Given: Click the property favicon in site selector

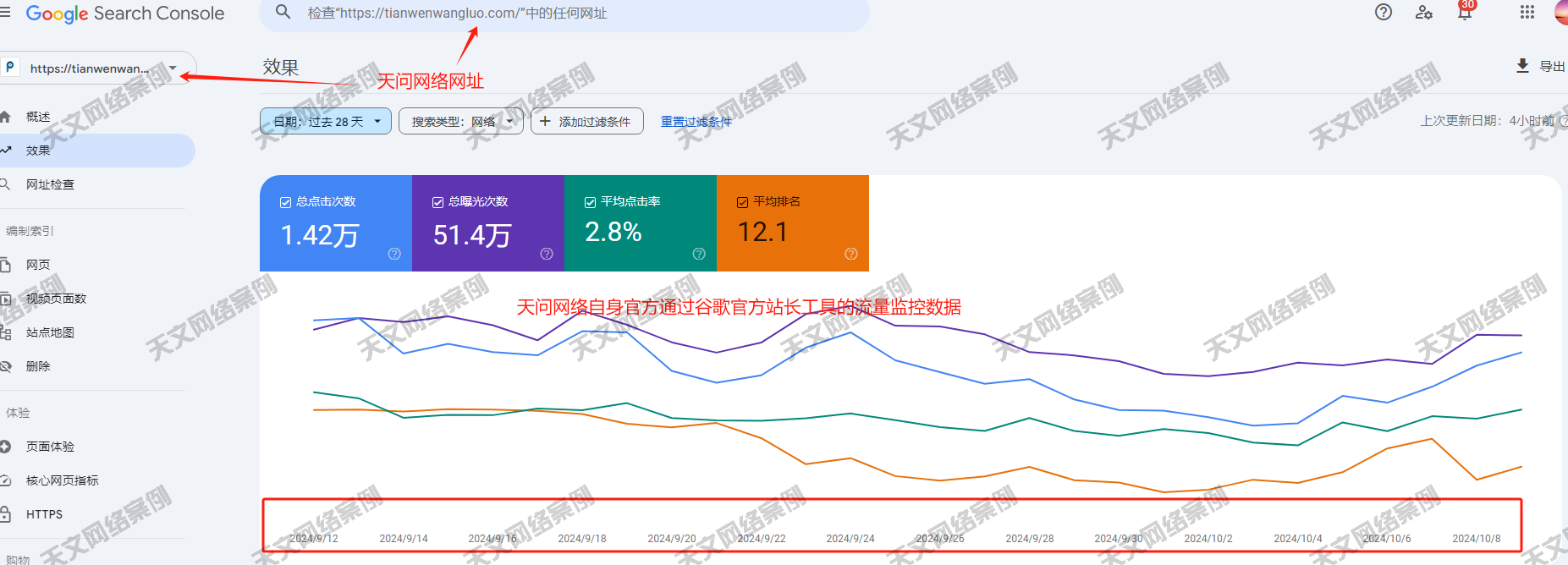Looking at the screenshot, I should (10, 67).
